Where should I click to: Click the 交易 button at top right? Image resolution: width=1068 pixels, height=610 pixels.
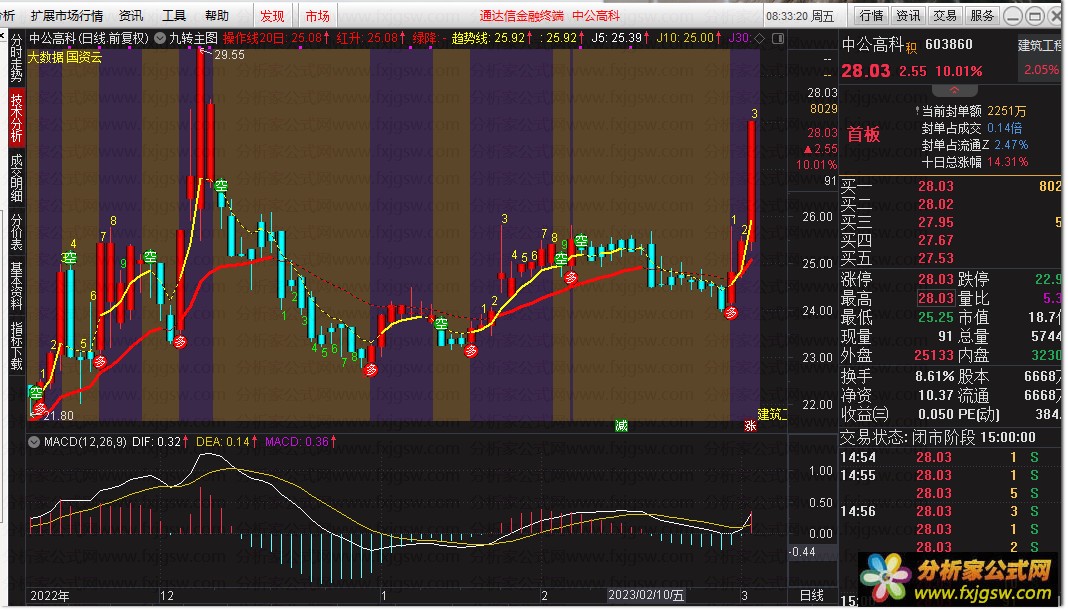tap(945, 15)
